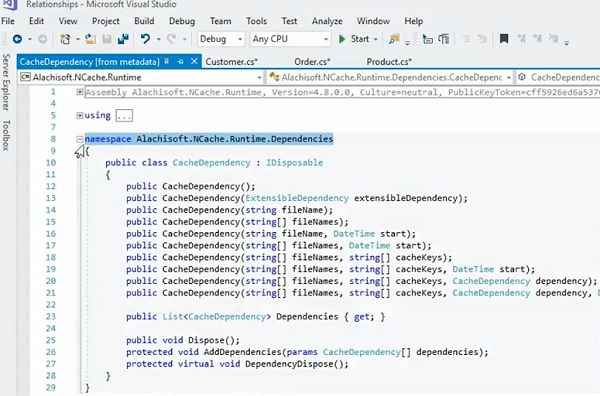This screenshot has height=396, width=600.
Task: Open the Toolbox side panel
Action: [x=6, y=135]
